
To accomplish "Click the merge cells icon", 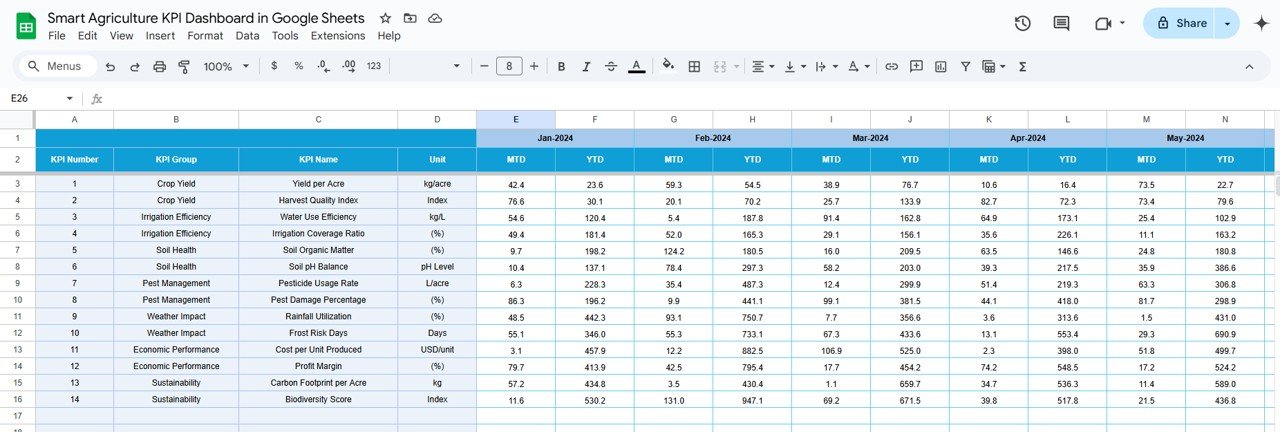I will [720, 66].
